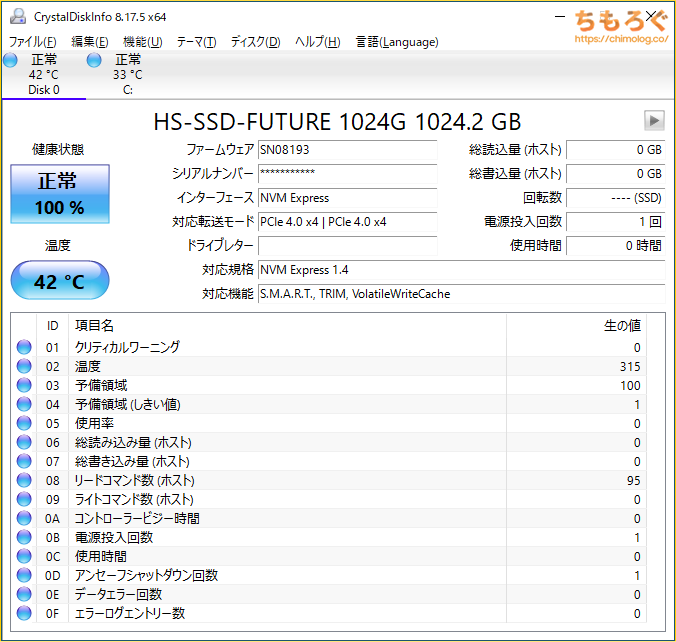The height and width of the screenshot is (642, 676).
Task: Select the 予備領域 (しきい値) row text
Action: pos(128,404)
